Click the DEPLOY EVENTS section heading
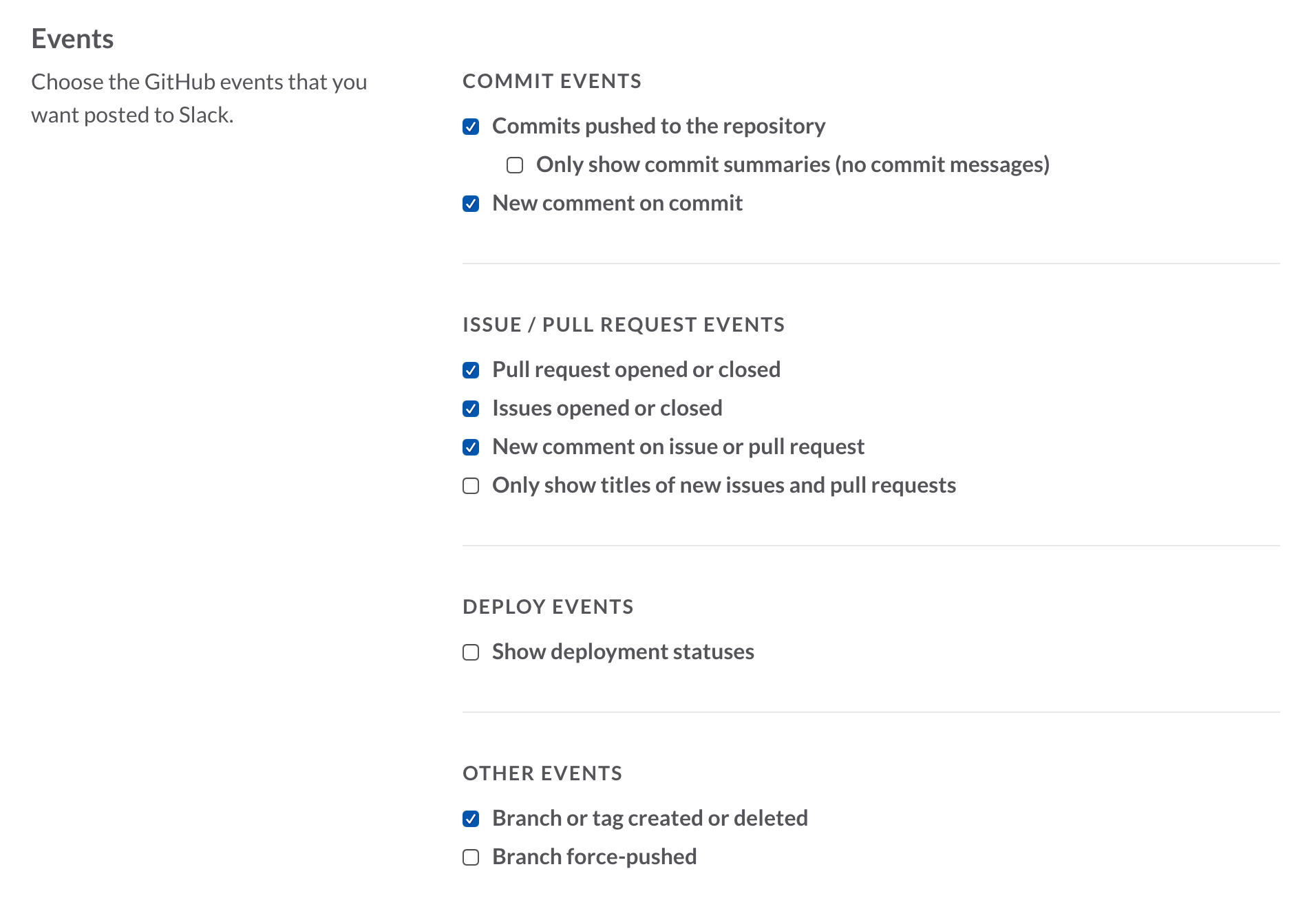 tap(548, 607)
